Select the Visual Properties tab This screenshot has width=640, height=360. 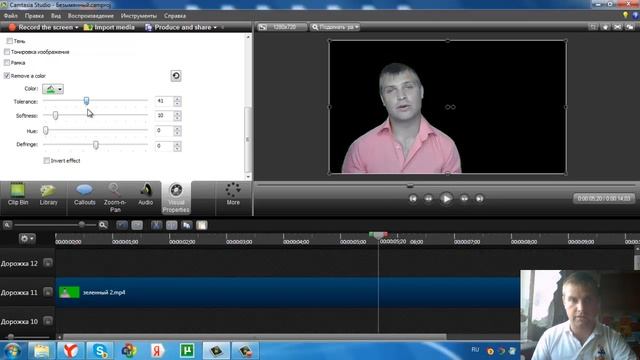click(176, 198)
